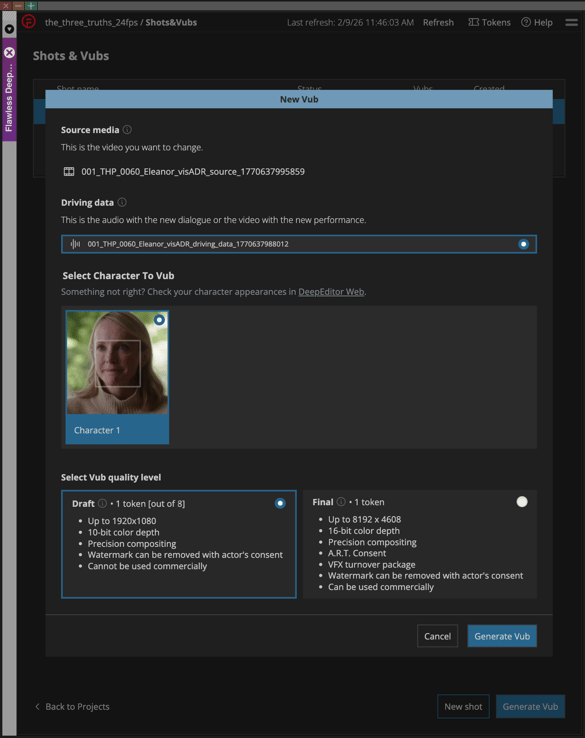Screen dimensions: 585x738
Task: Click 'Up to 8192 x 4608' text
Action: coord(365,519)
